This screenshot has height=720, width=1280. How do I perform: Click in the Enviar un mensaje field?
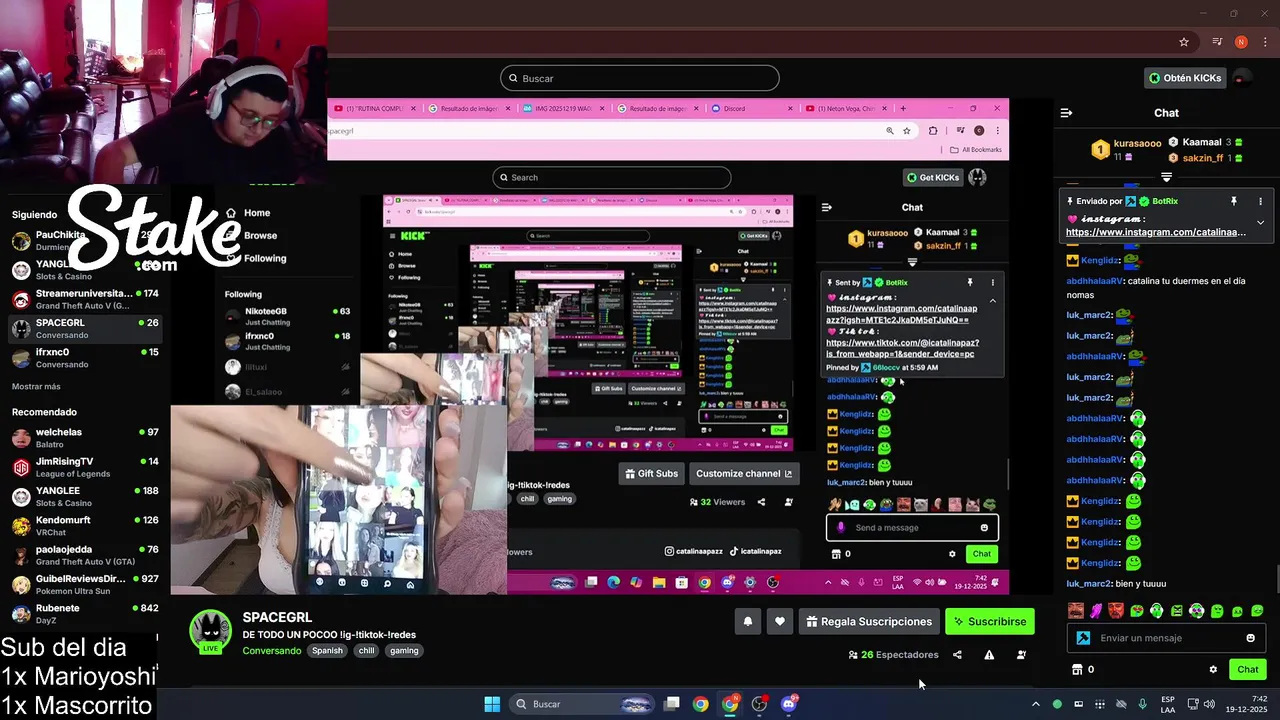(1168, 638)
